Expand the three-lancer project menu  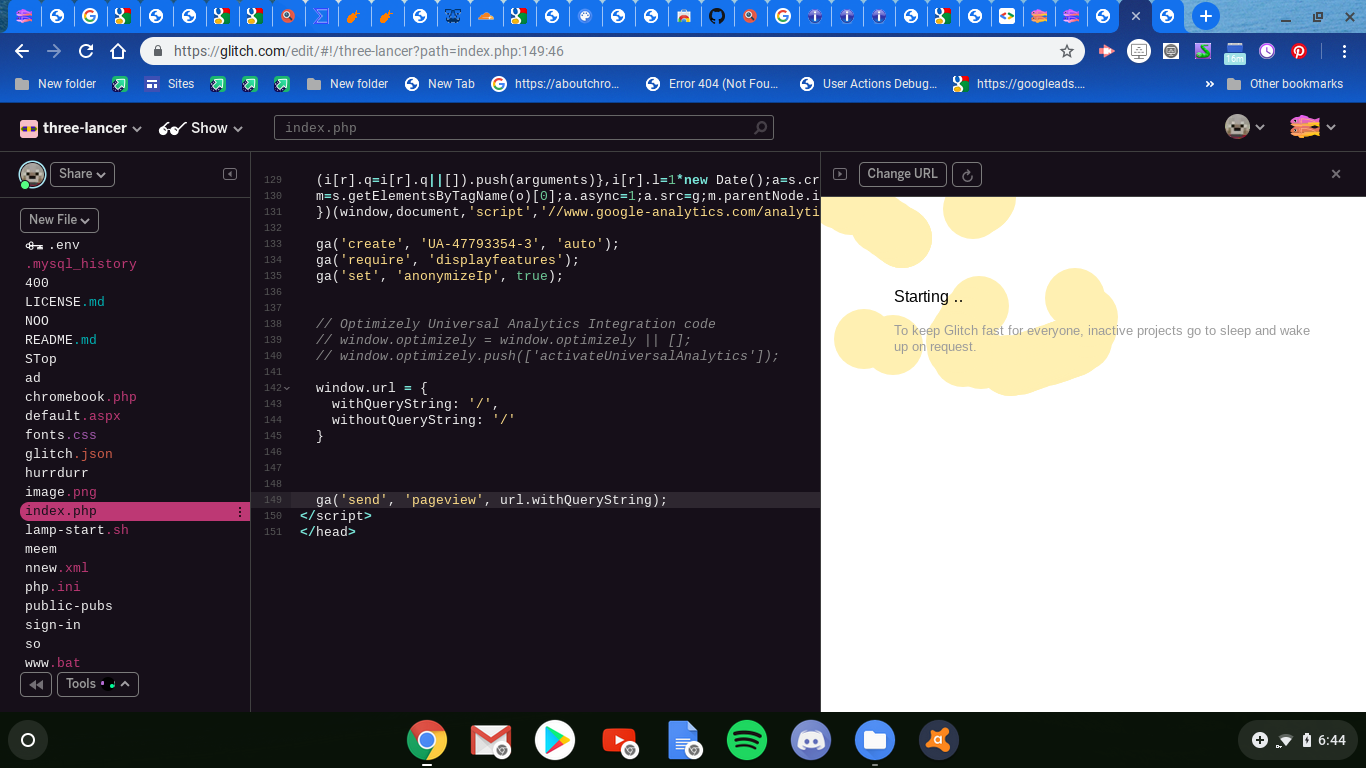coord(81,128)
